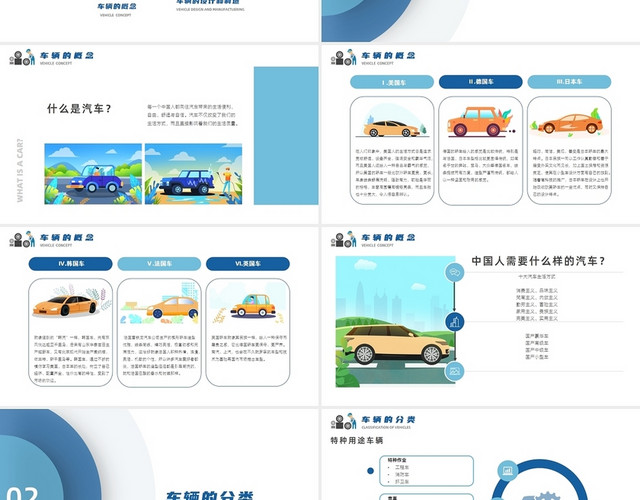This screenshot has width=640, height=500.
Task: Click mechanic logo on the 韩国车 slide
Action: pos(22,239)
